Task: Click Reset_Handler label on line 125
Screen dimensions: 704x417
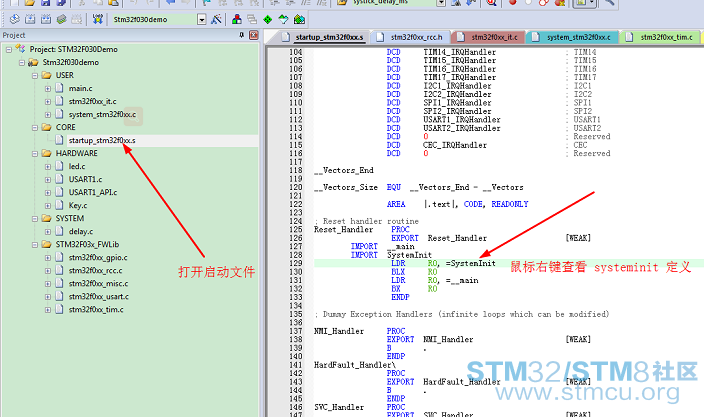Action: click(343, 229)
